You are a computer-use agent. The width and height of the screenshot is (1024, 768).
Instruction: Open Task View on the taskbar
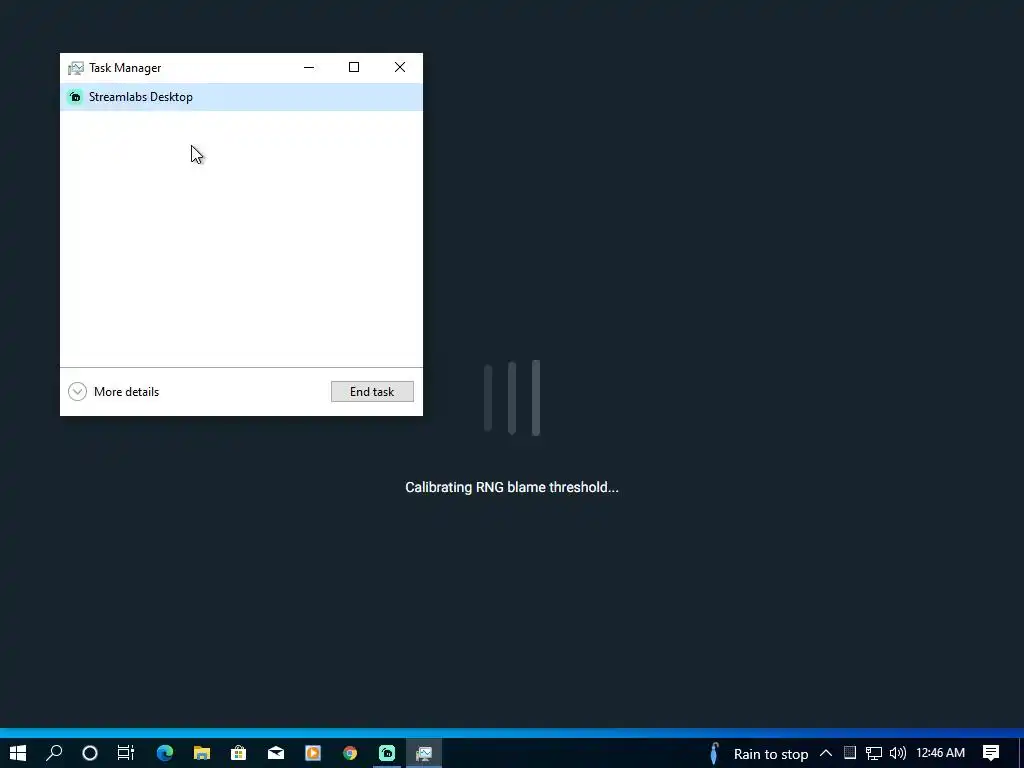coord(126,753)
